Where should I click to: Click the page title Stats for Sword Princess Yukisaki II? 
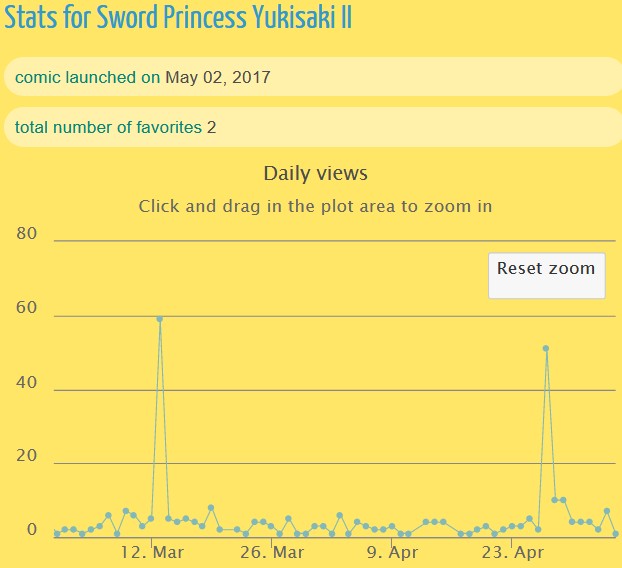(x=178, y=19)
